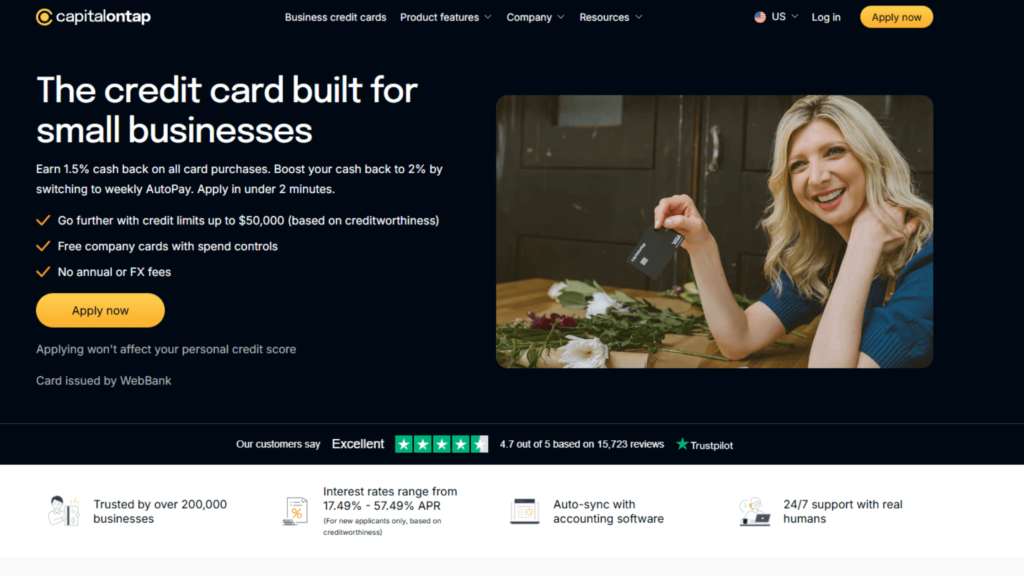Click 'No annual or FX fees' text
The height and width of the screenshot is (576, 1024).
114,272
